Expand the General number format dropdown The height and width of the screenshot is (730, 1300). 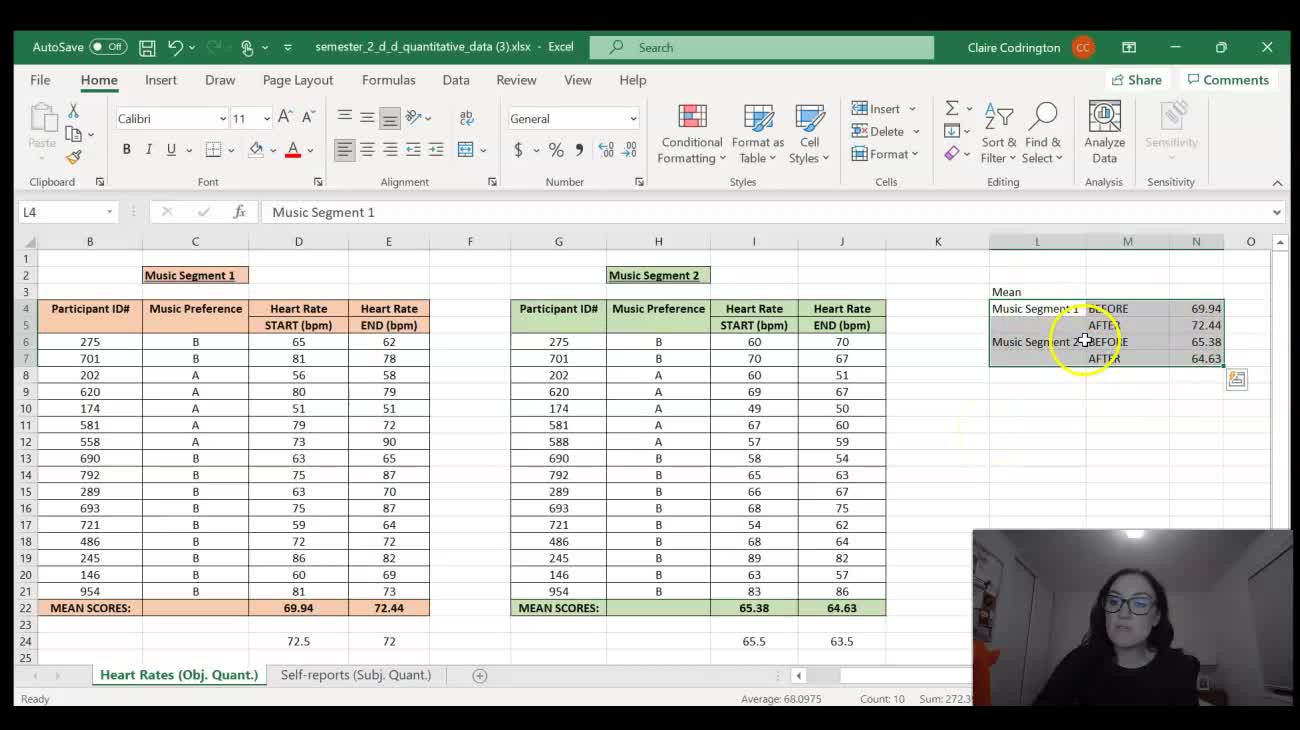click(632, 119)
